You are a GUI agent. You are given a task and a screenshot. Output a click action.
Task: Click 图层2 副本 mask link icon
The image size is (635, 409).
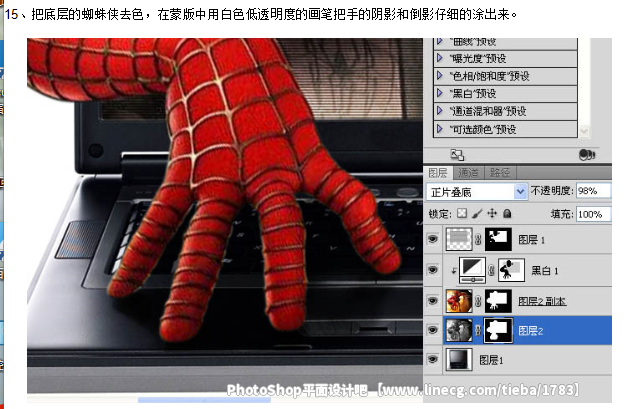478,301
